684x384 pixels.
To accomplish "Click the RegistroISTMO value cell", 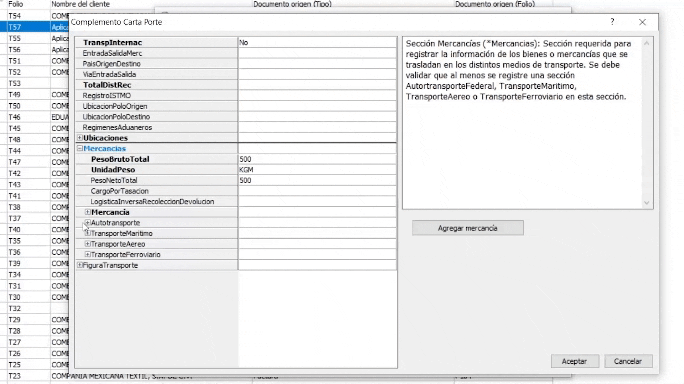I will click(317, 96).
